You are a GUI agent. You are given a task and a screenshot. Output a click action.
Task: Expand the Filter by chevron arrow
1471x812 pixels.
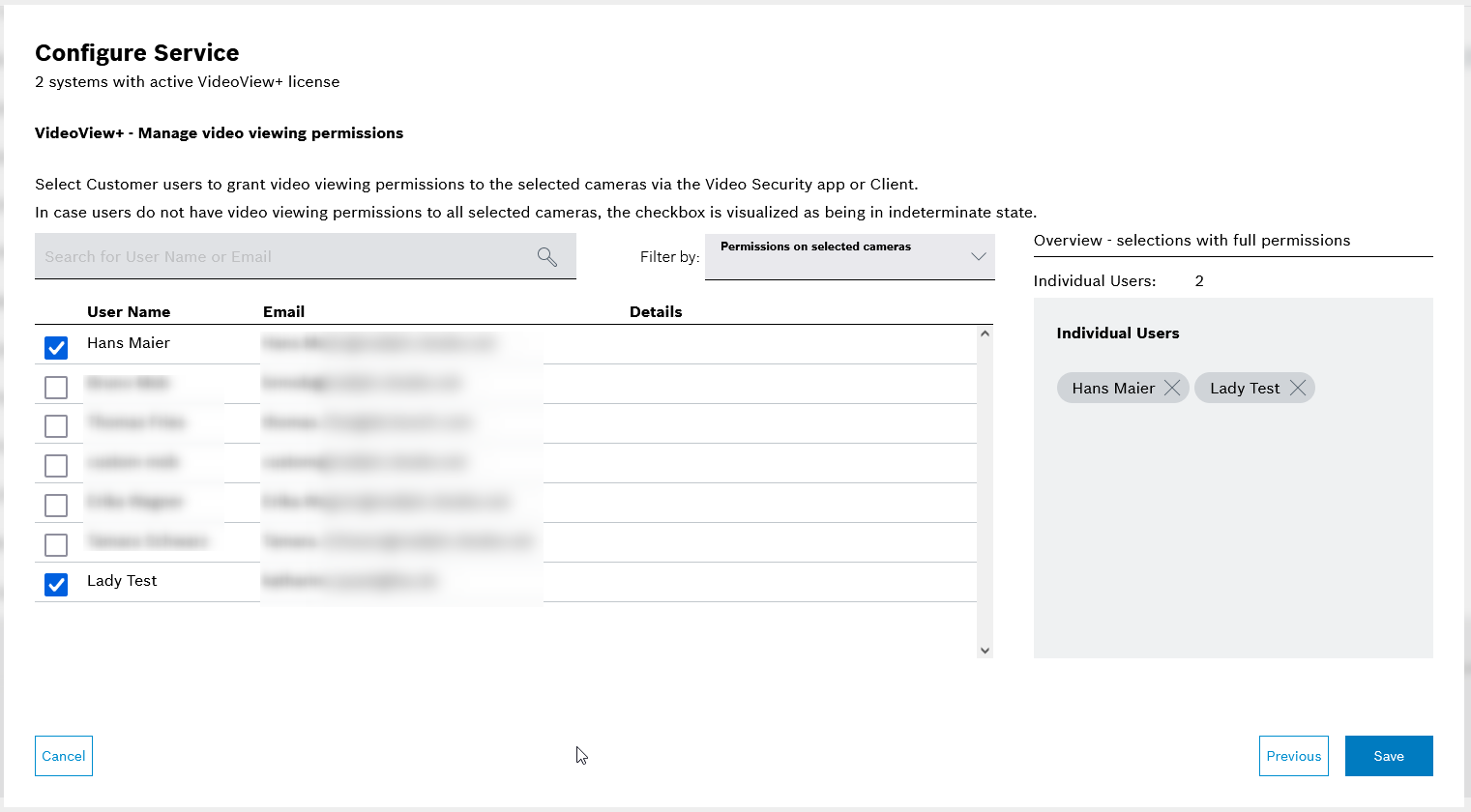[x=978, y=256]
